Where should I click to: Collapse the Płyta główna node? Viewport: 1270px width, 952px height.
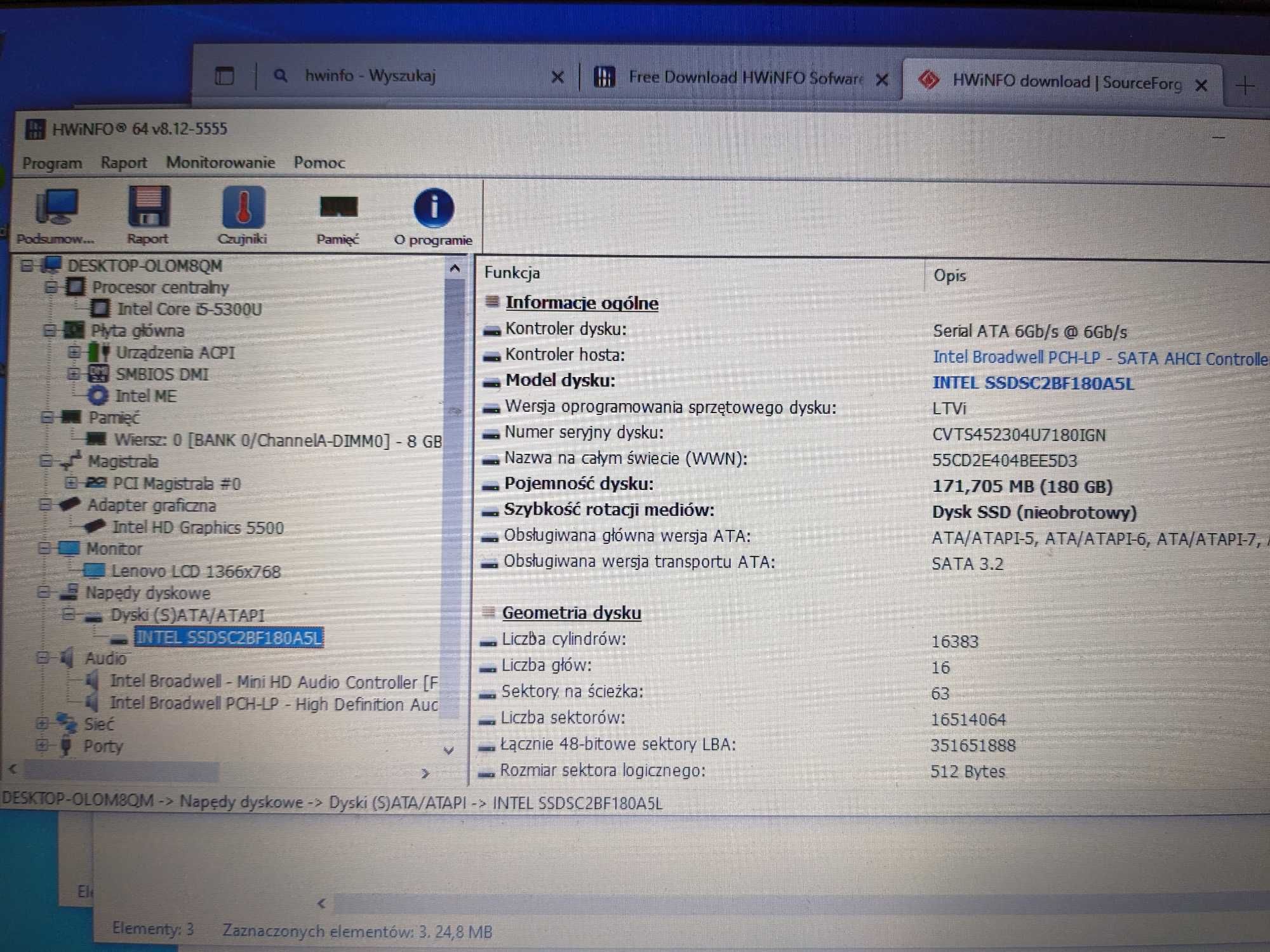(50, 330)
